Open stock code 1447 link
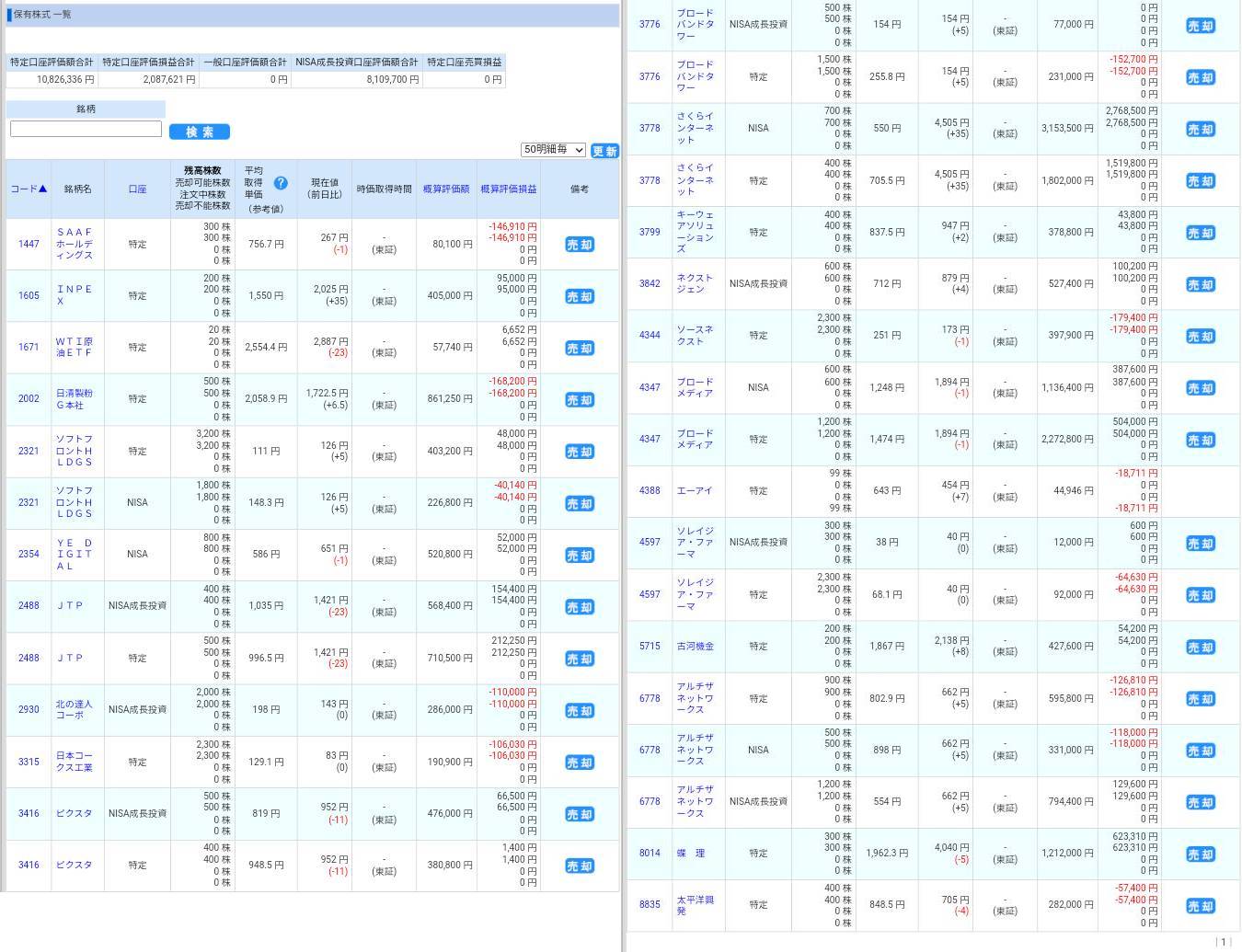Image resolution: width=1242 pixels, height=952 pixels. click(29, 244)
